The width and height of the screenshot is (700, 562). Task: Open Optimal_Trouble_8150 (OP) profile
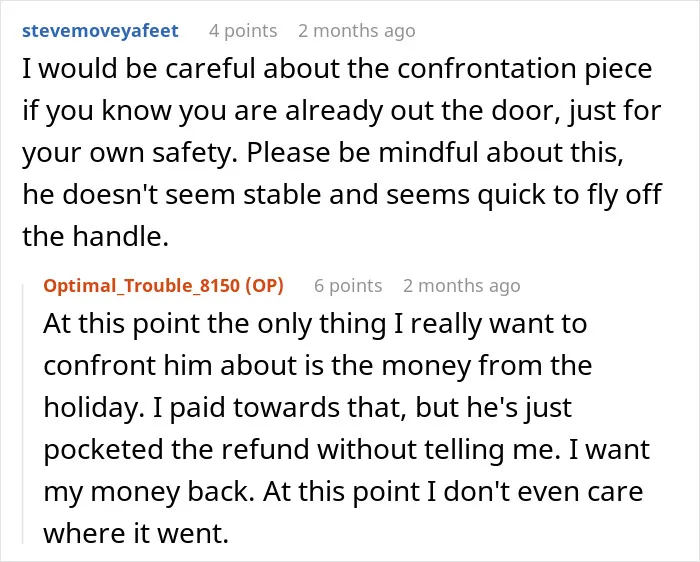[x=163, y=286]
